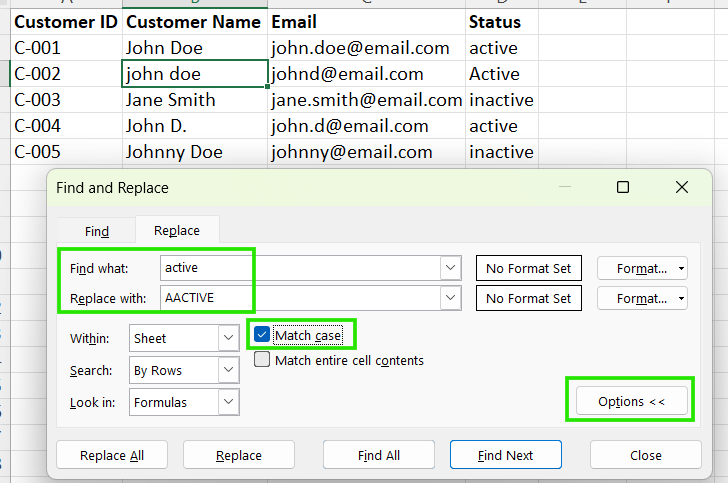Click the Replace button at dialog bottom
Screen dimensions: 728x483
pyautogui.click(x=239, y=455)
